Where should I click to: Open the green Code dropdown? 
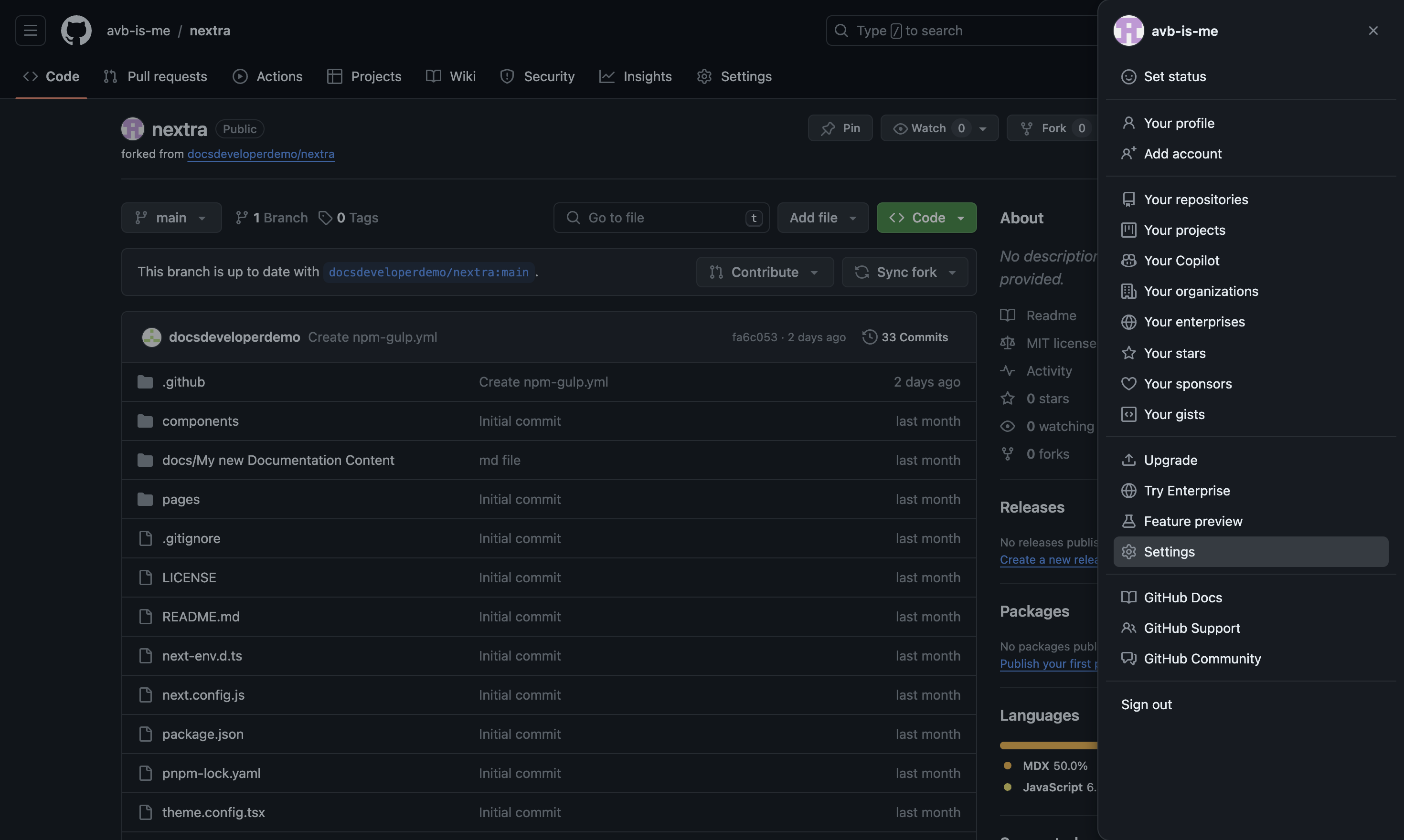point(925,217)
